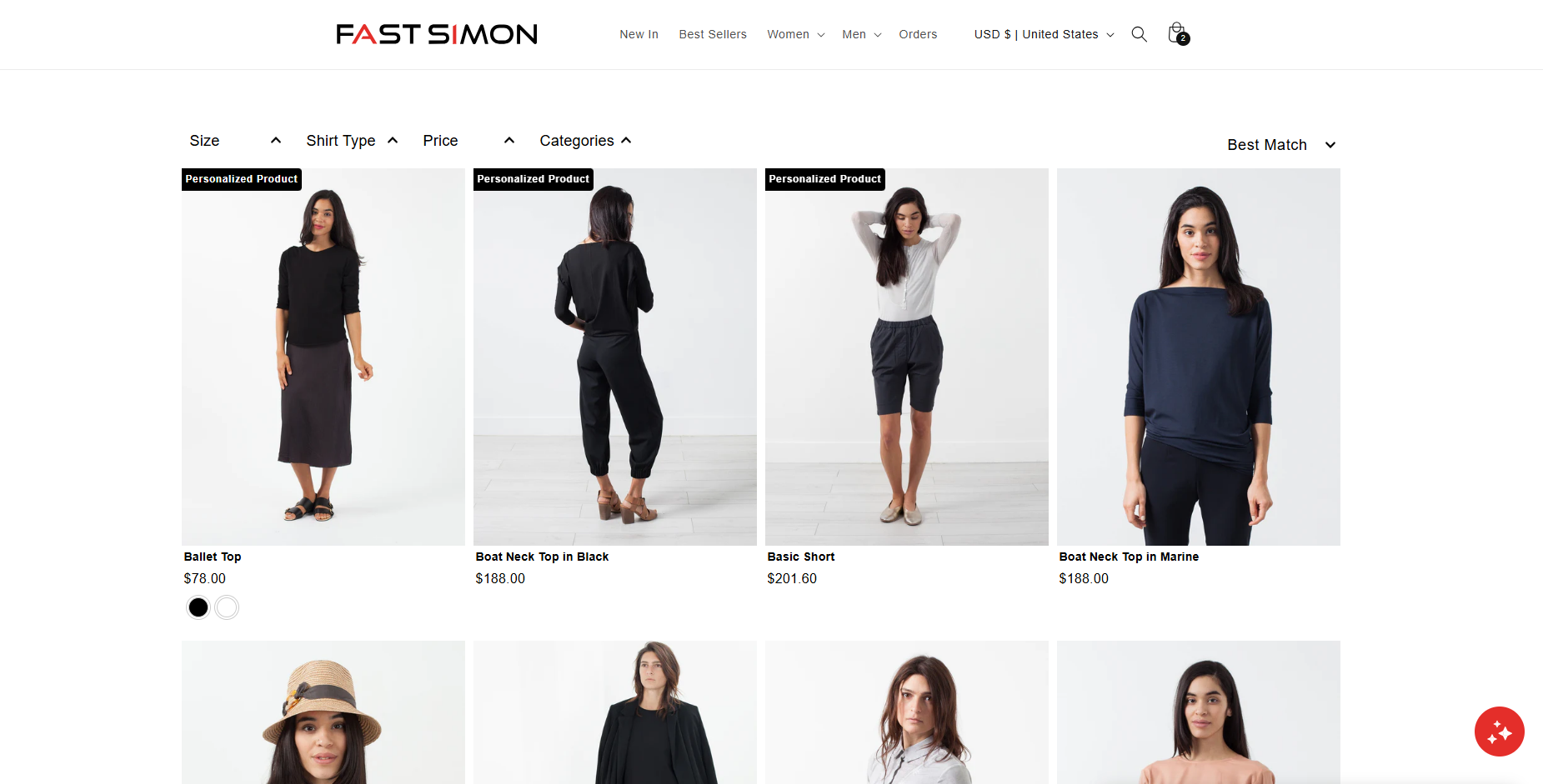Select the white color swatch for Ballet Top
1543x784 pixels.
pos(227,608)
